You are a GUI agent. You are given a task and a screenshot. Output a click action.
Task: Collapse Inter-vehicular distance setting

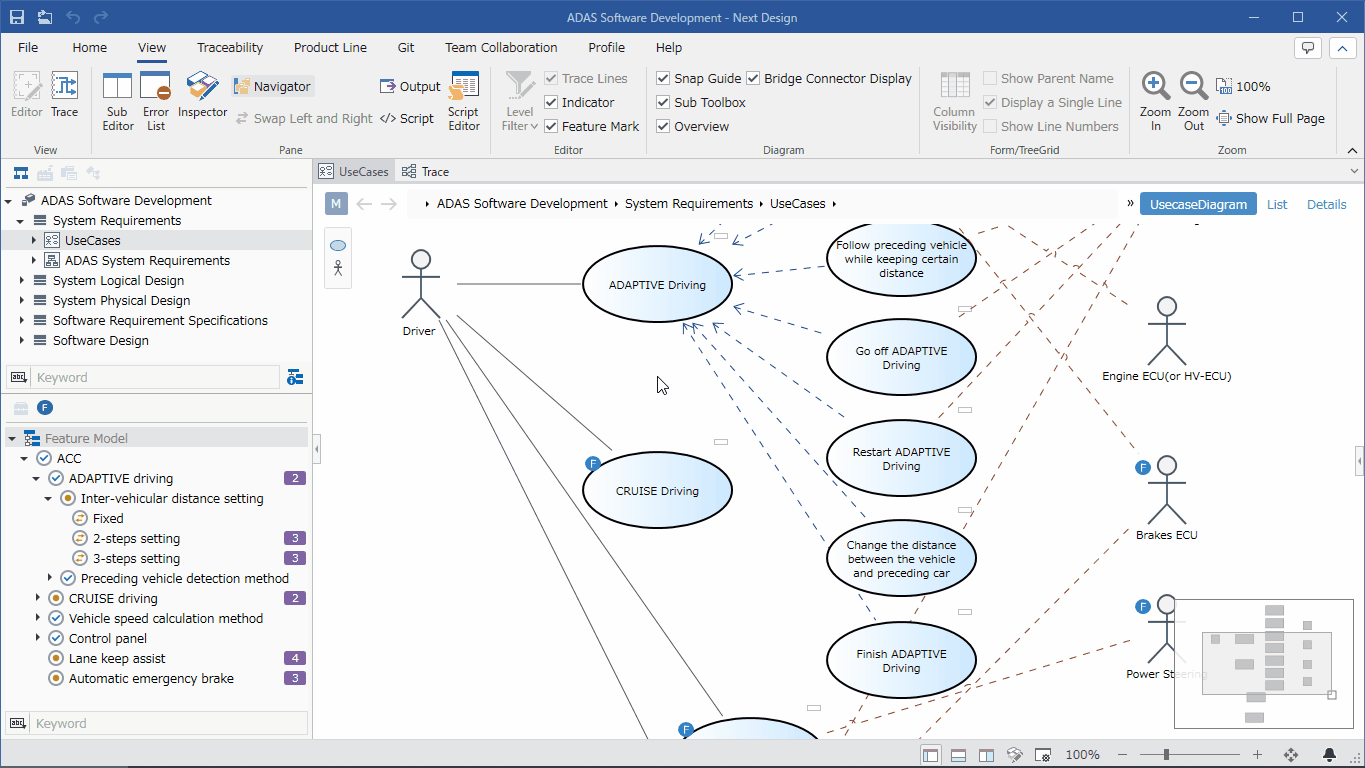click(x=49, y=498)
